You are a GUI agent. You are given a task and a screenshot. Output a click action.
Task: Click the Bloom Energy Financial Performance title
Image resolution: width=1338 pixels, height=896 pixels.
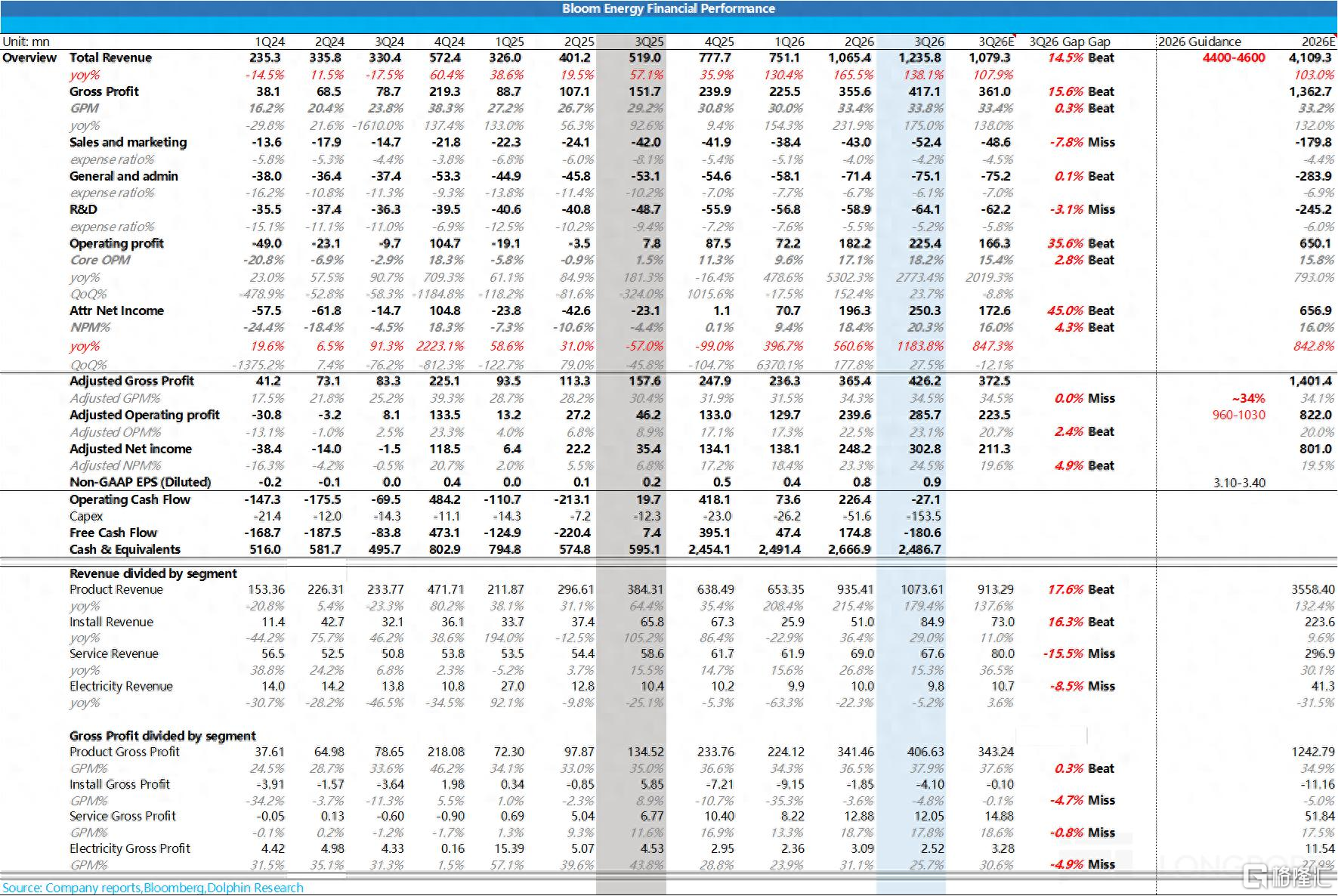(x=668, y=8)
